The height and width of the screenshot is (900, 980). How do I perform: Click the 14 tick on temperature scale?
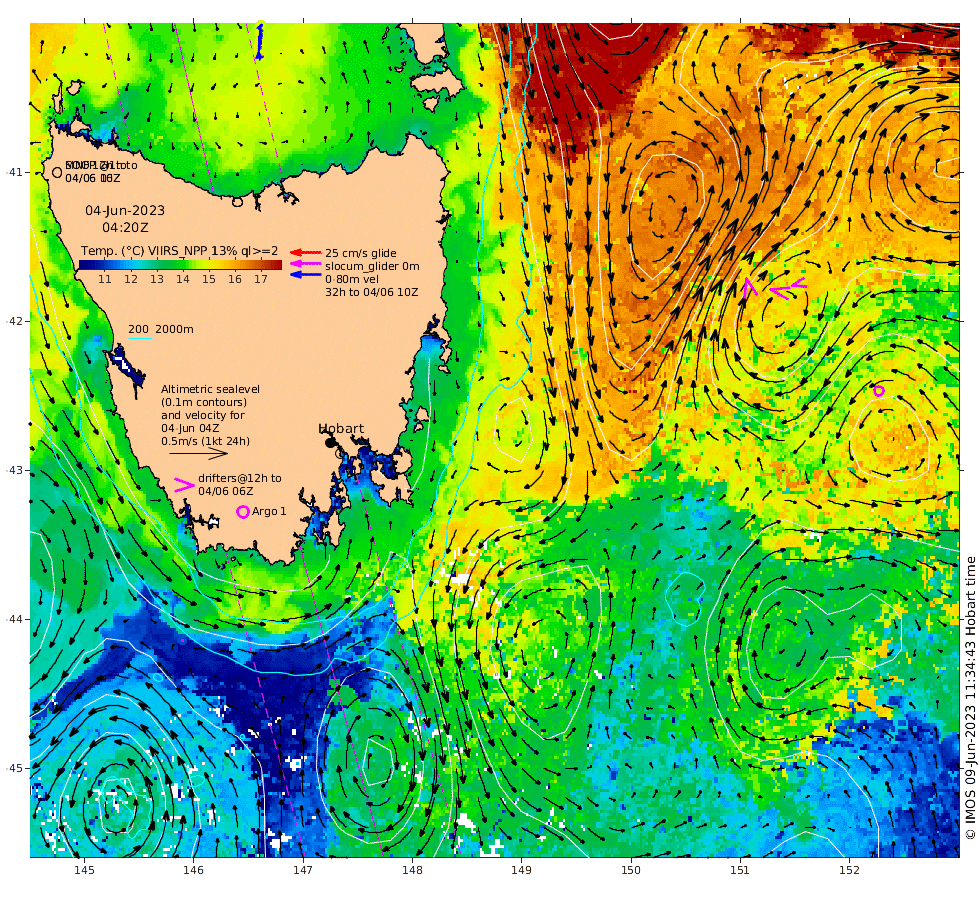tap(182, 279)
